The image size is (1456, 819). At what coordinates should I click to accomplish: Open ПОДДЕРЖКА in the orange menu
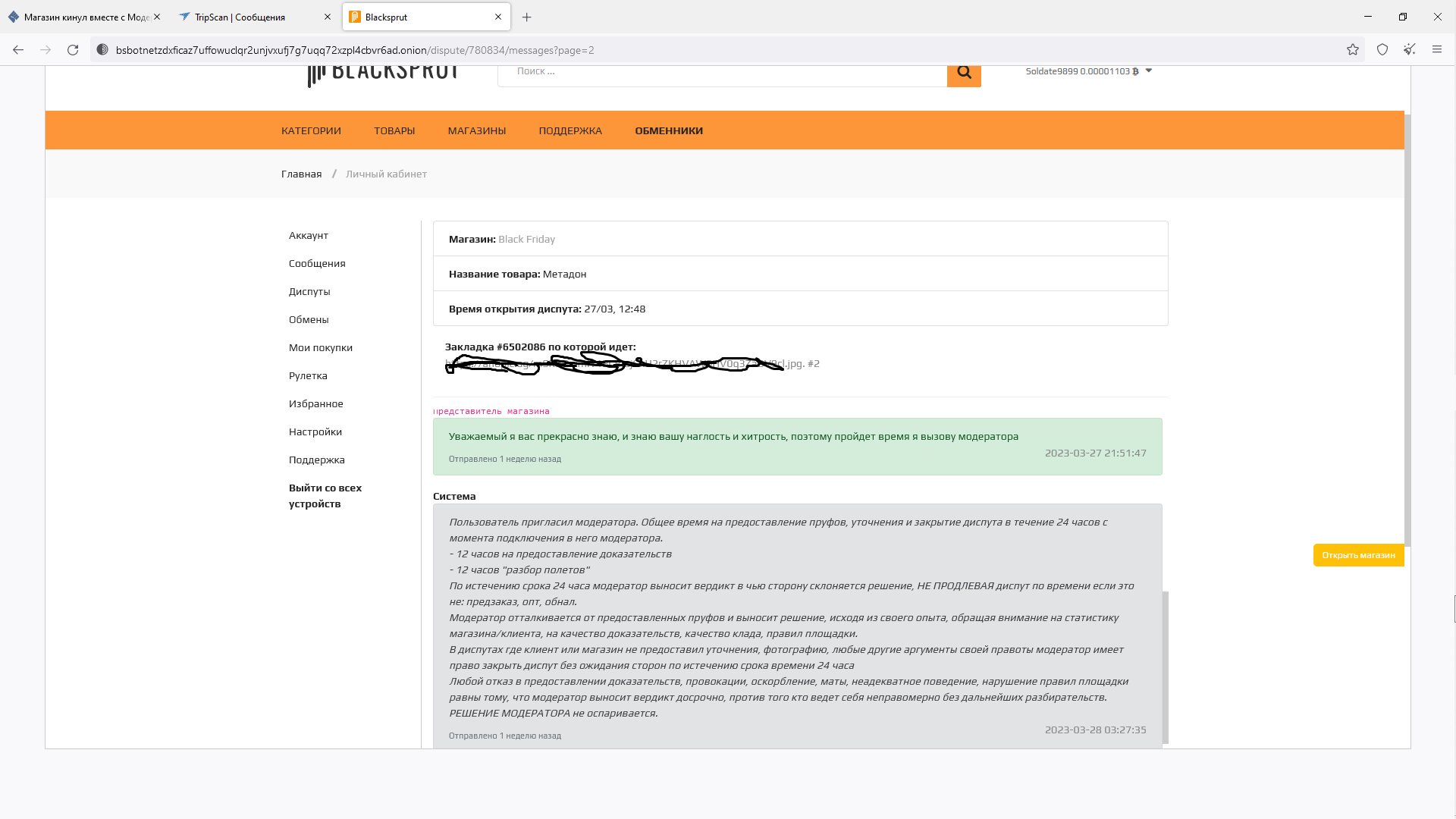pos(570,130)
